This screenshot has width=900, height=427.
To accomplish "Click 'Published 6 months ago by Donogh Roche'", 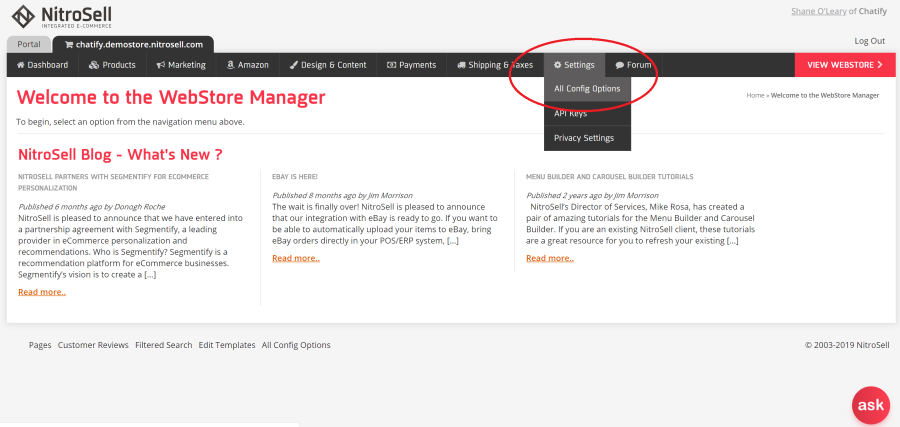I will 92,207.
